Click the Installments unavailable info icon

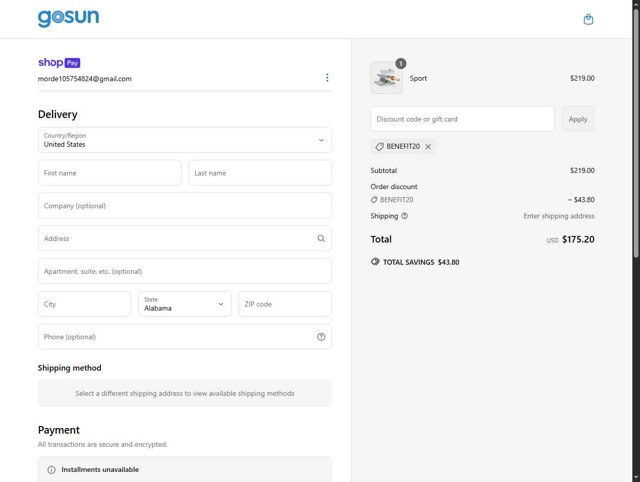[x=51, y=470]
